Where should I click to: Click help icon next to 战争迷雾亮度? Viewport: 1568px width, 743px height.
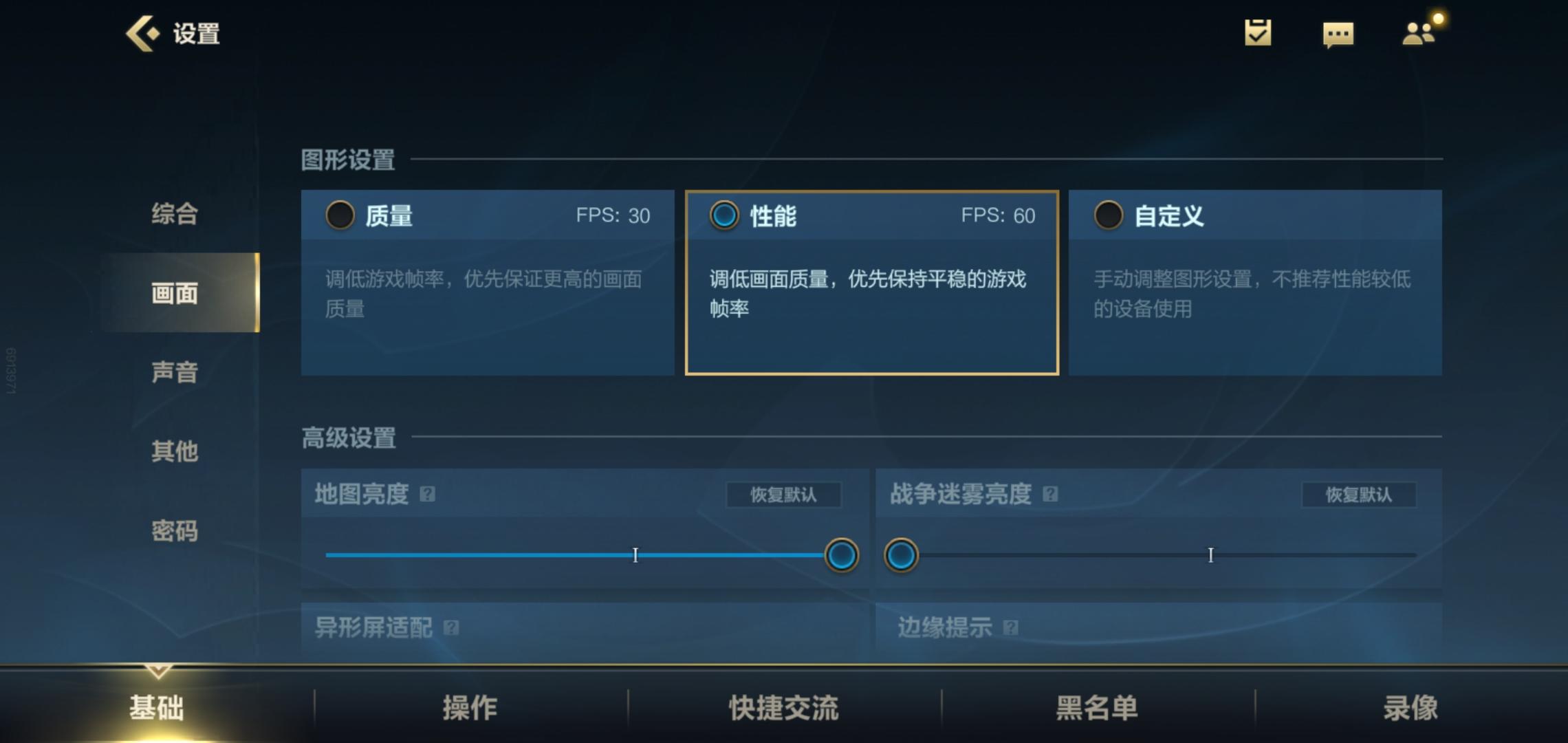pyautogui.click(x=1050, y=494)
